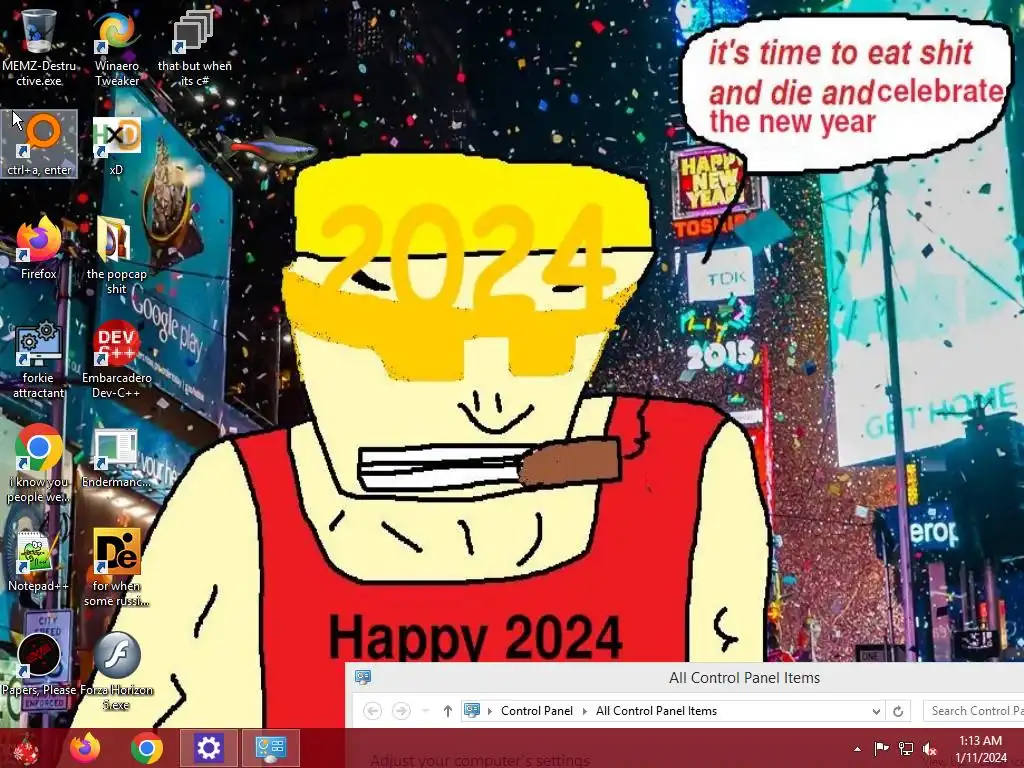The height and width of the screenshot is (768, 1024).
Task: Expand the address bar history dropdown
Action: coord(876,711)
